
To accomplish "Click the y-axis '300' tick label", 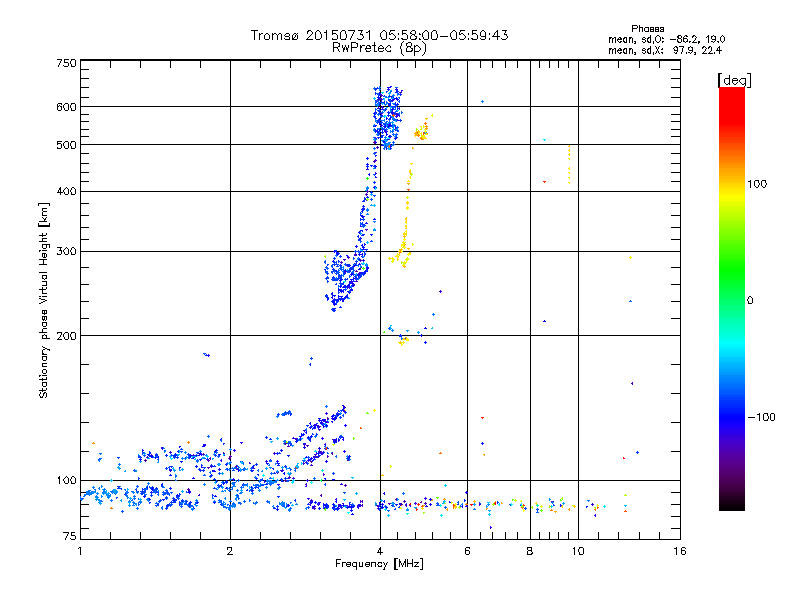I will click(66, 252).
